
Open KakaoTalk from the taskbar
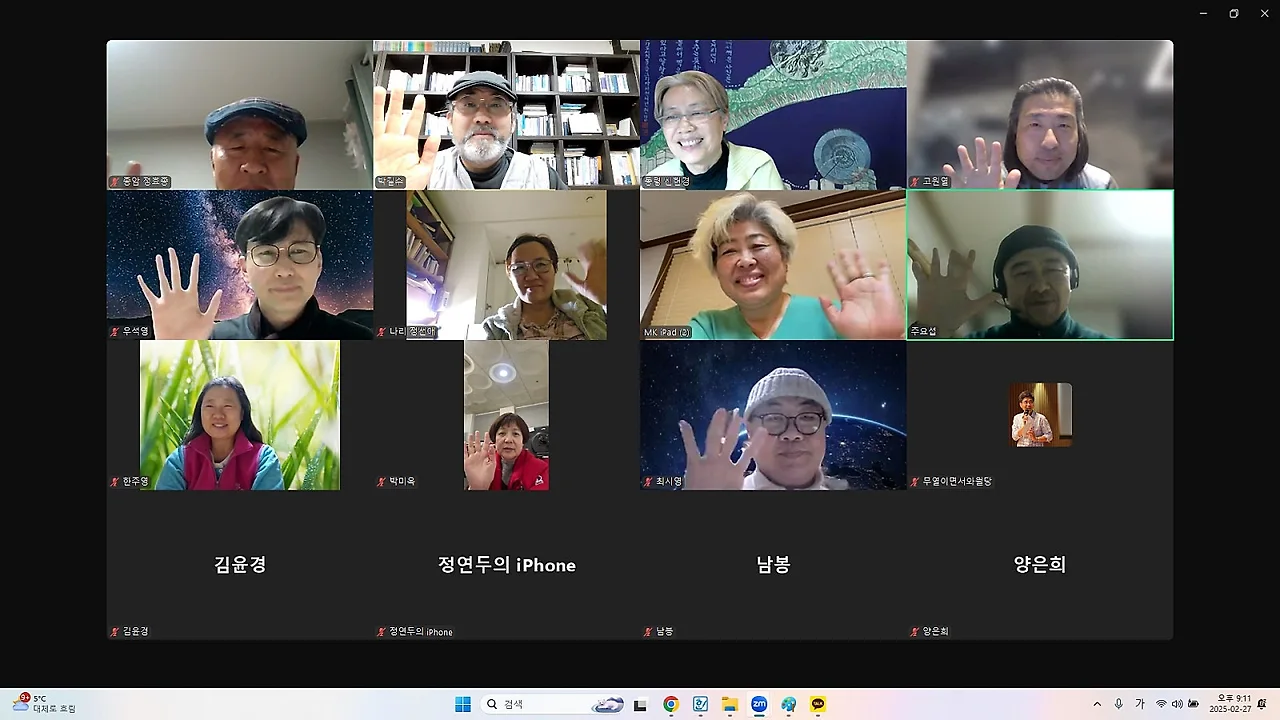(818, 704)
